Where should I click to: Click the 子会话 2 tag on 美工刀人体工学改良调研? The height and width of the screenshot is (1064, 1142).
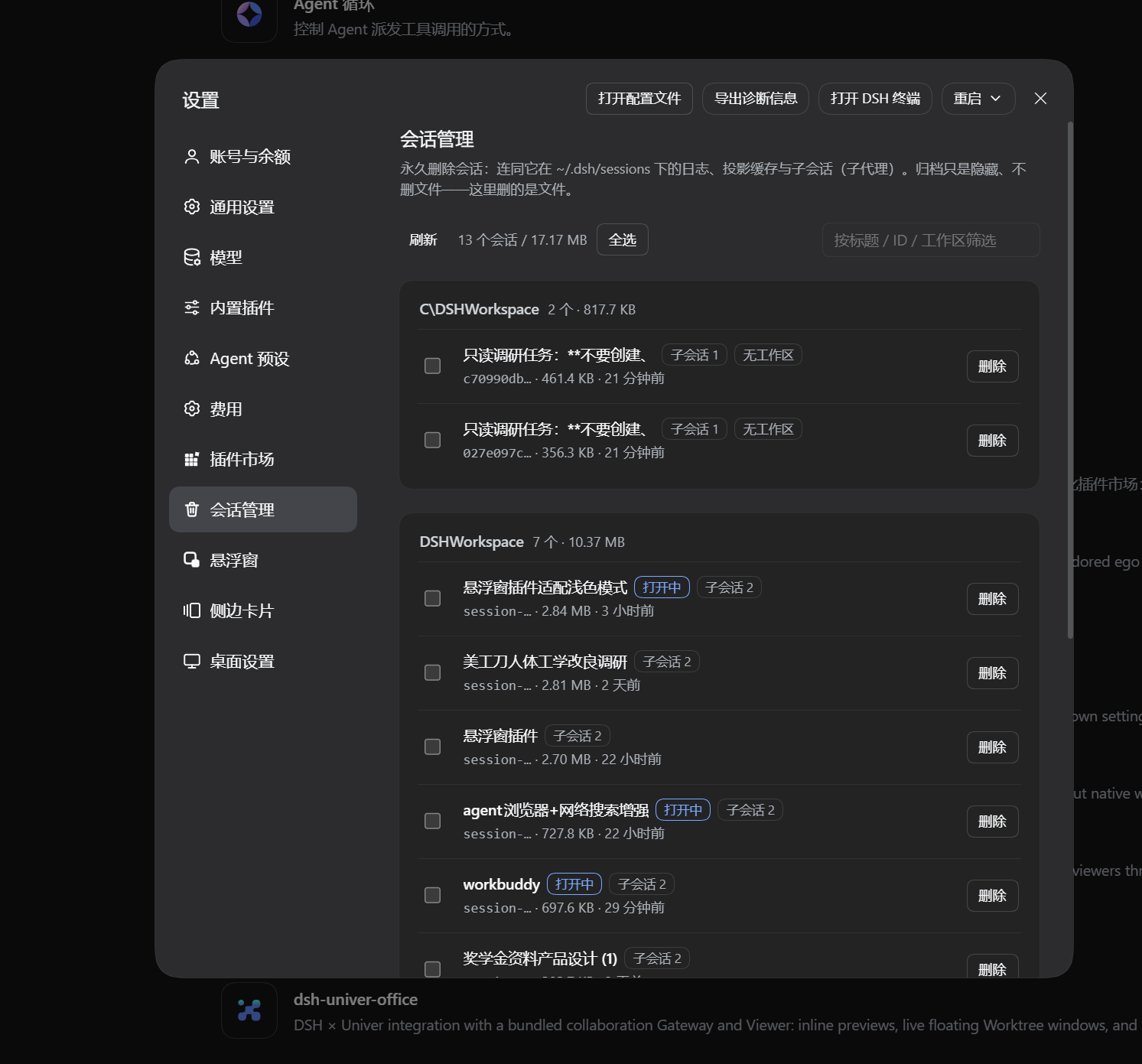tap(667, 662)
